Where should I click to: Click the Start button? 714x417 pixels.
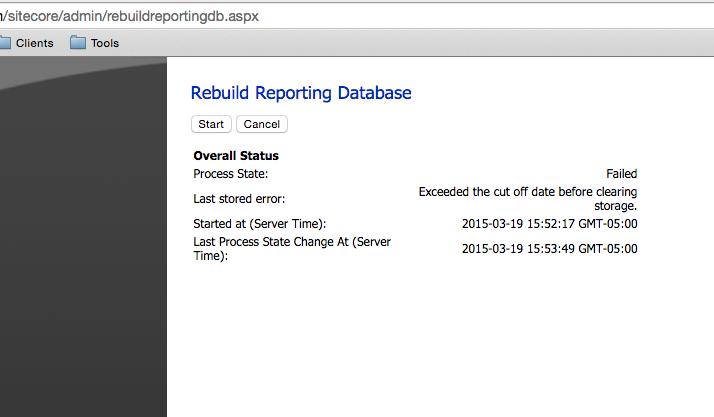click(x=211, y=124)
